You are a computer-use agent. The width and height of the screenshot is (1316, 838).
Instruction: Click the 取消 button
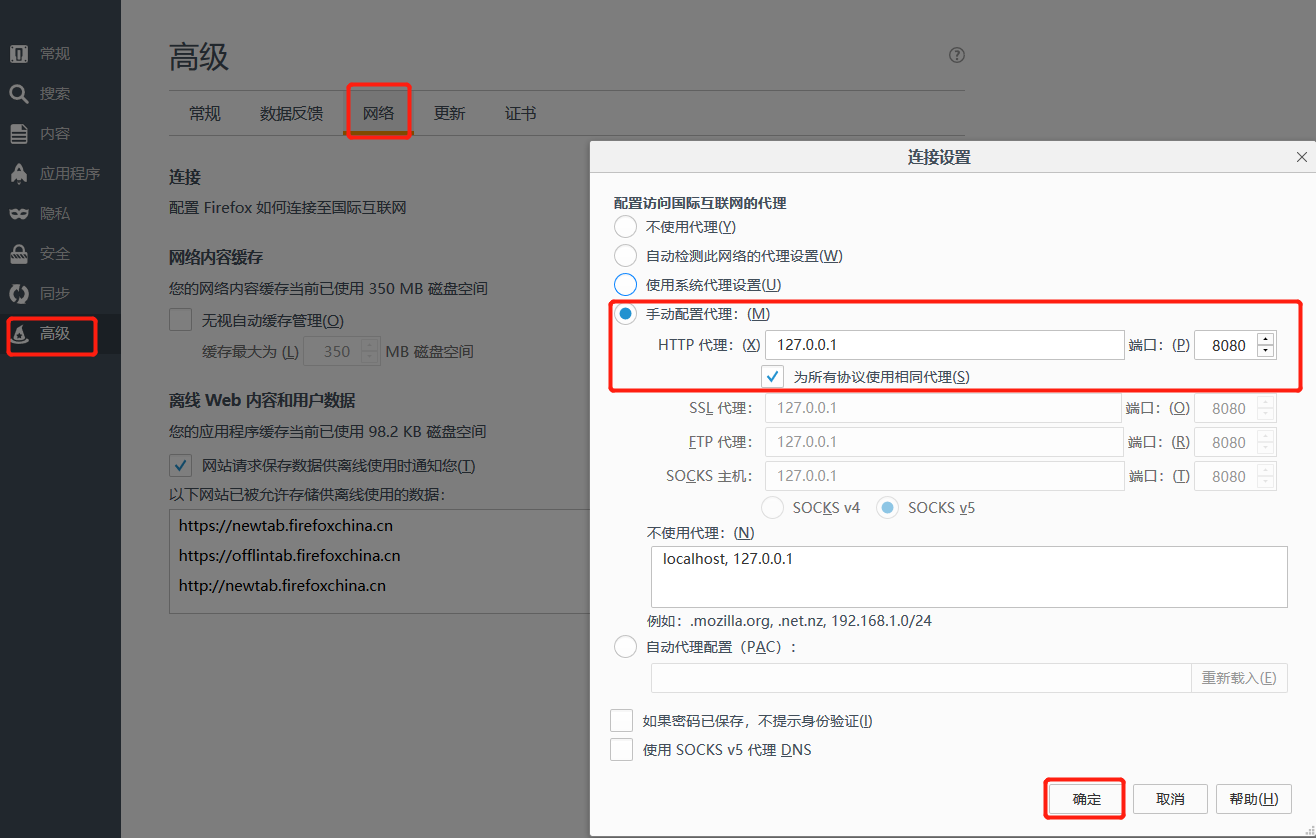pyautogui.click(x=1171, y=799)
